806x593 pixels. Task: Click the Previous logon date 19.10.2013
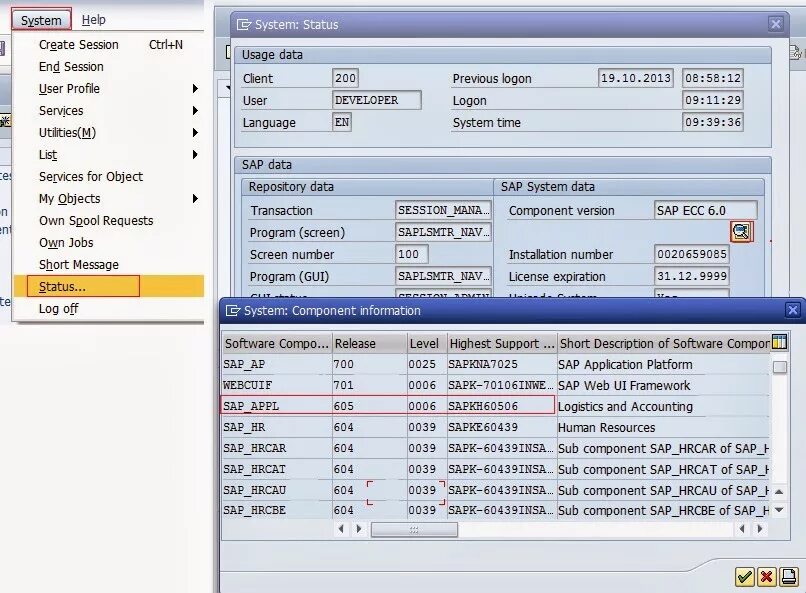pos(636,78)
